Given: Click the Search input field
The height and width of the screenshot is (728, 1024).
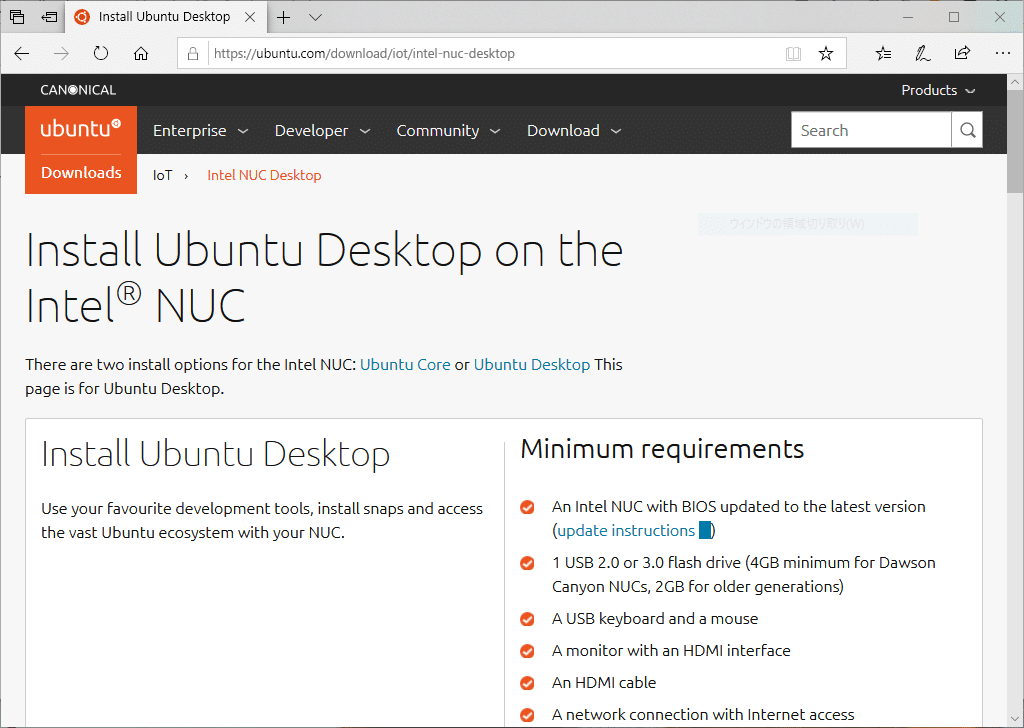Looking at the screenshot, I should pos(871,130).
